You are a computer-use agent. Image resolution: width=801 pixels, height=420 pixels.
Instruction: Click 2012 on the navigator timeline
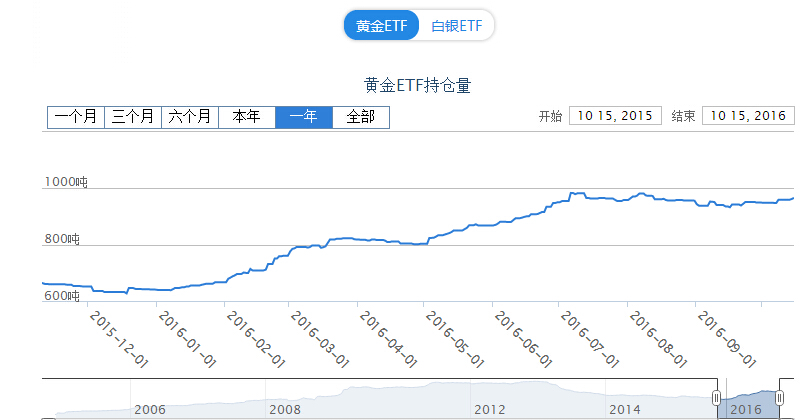489,410
